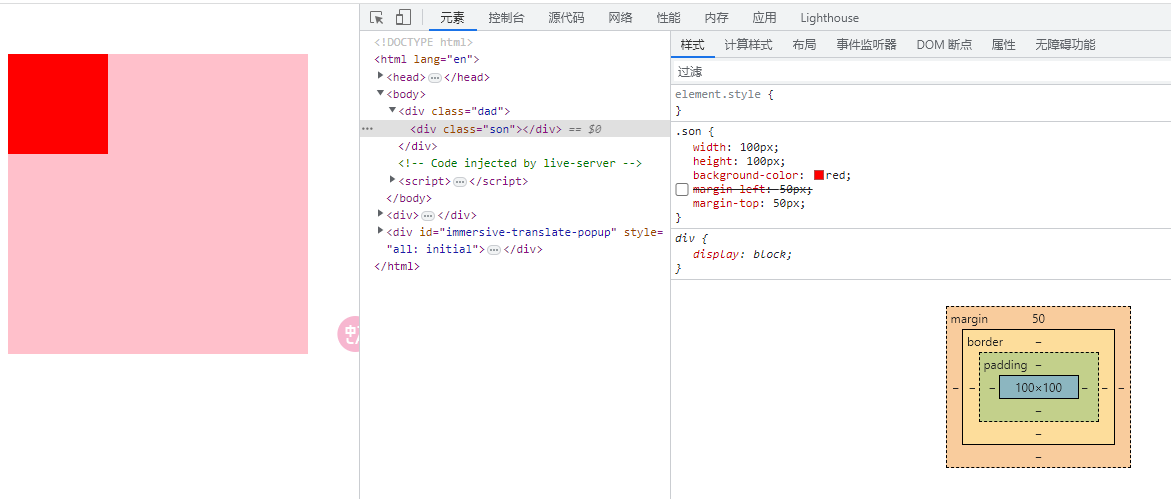Screen dimensions: 1171x499
Task: Click the ellipsis badge inside the script tag
Action: click(x=459, y=182)
